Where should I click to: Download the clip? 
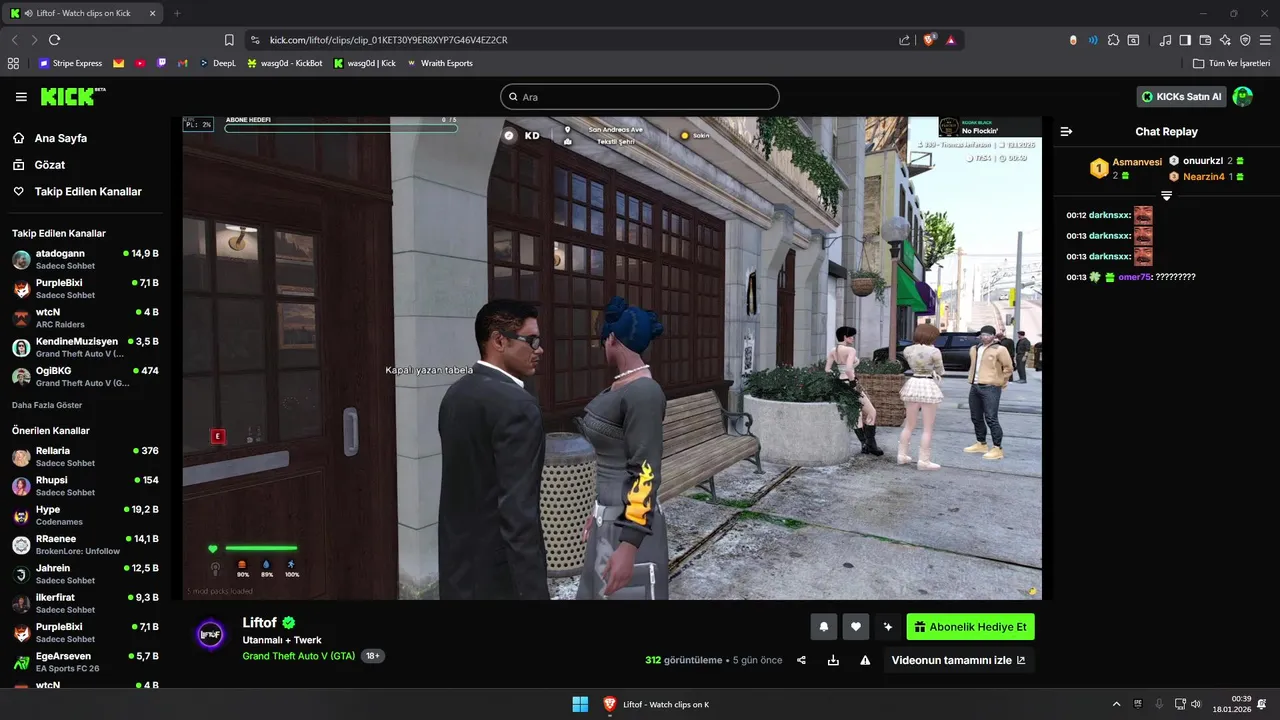[833, 660]
